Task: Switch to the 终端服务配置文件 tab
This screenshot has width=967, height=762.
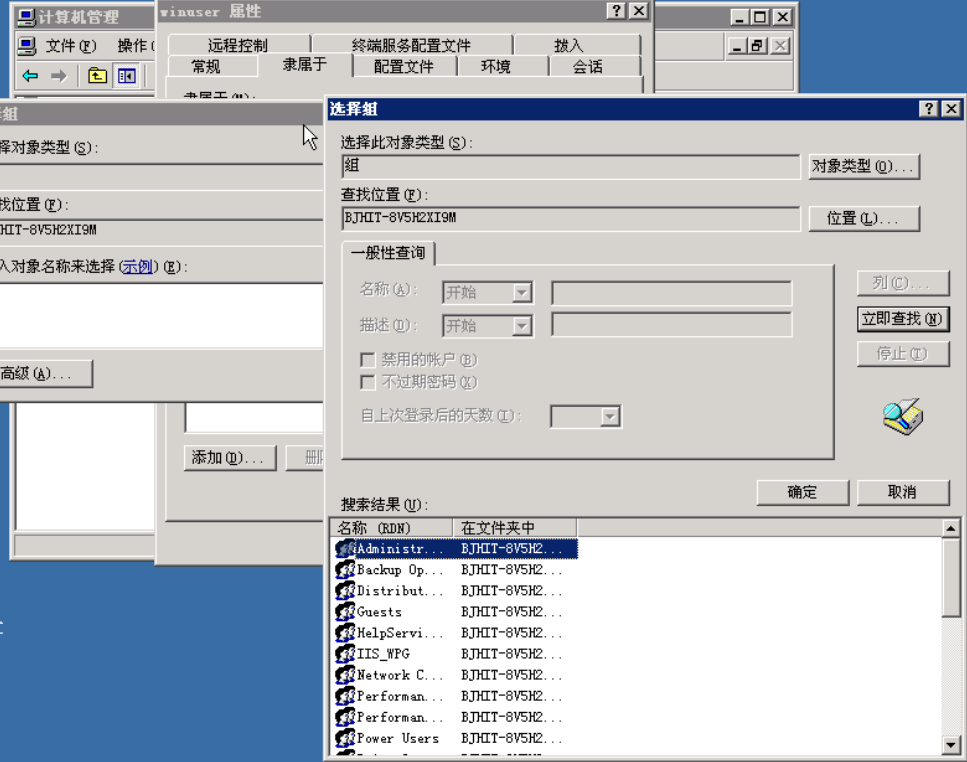Action: (411, 45)
